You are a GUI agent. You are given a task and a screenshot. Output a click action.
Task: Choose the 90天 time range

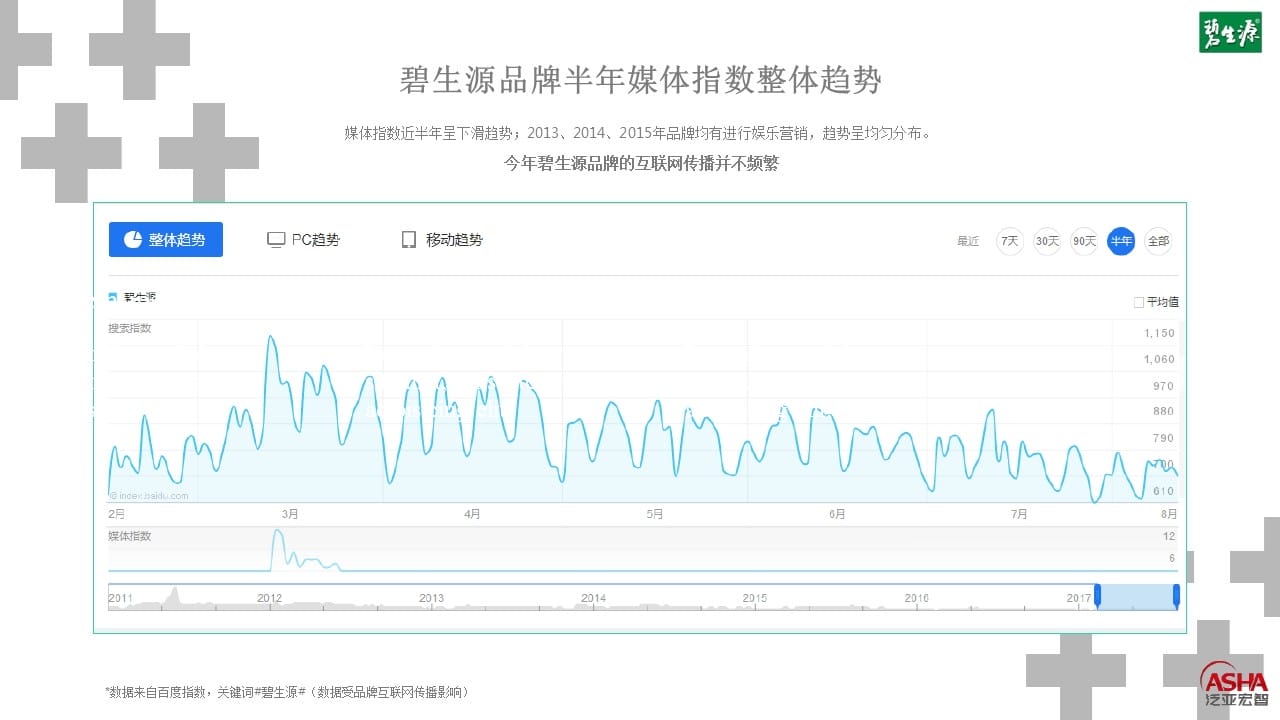tap(1084, 241)
